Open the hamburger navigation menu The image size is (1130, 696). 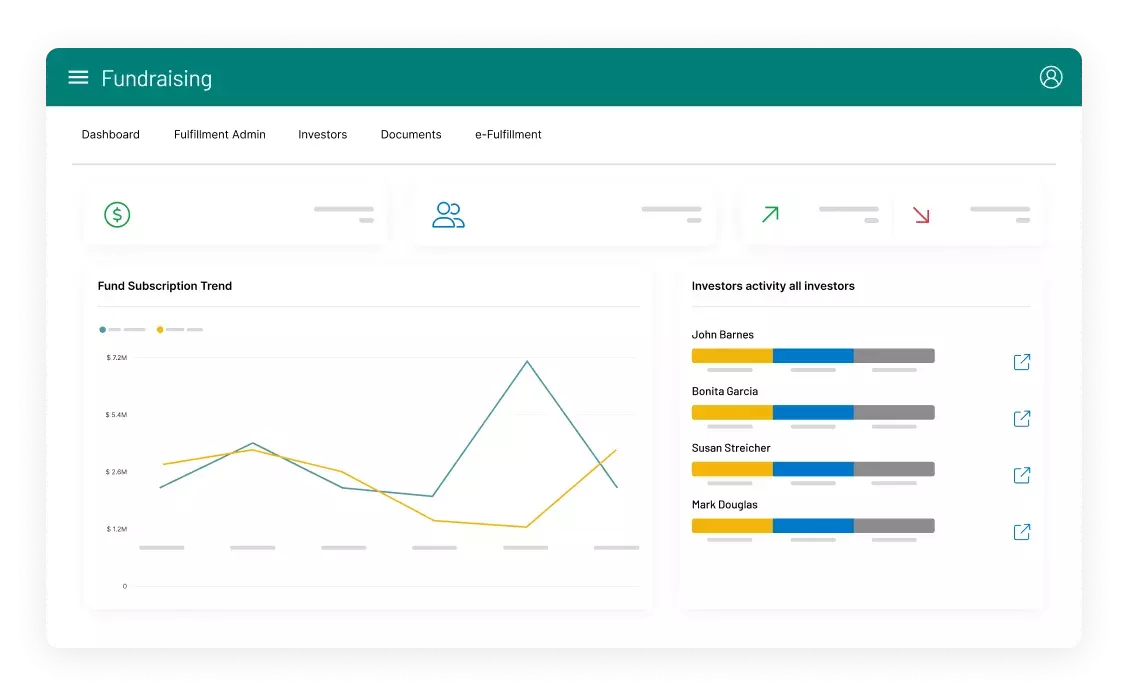pos(78,78)
